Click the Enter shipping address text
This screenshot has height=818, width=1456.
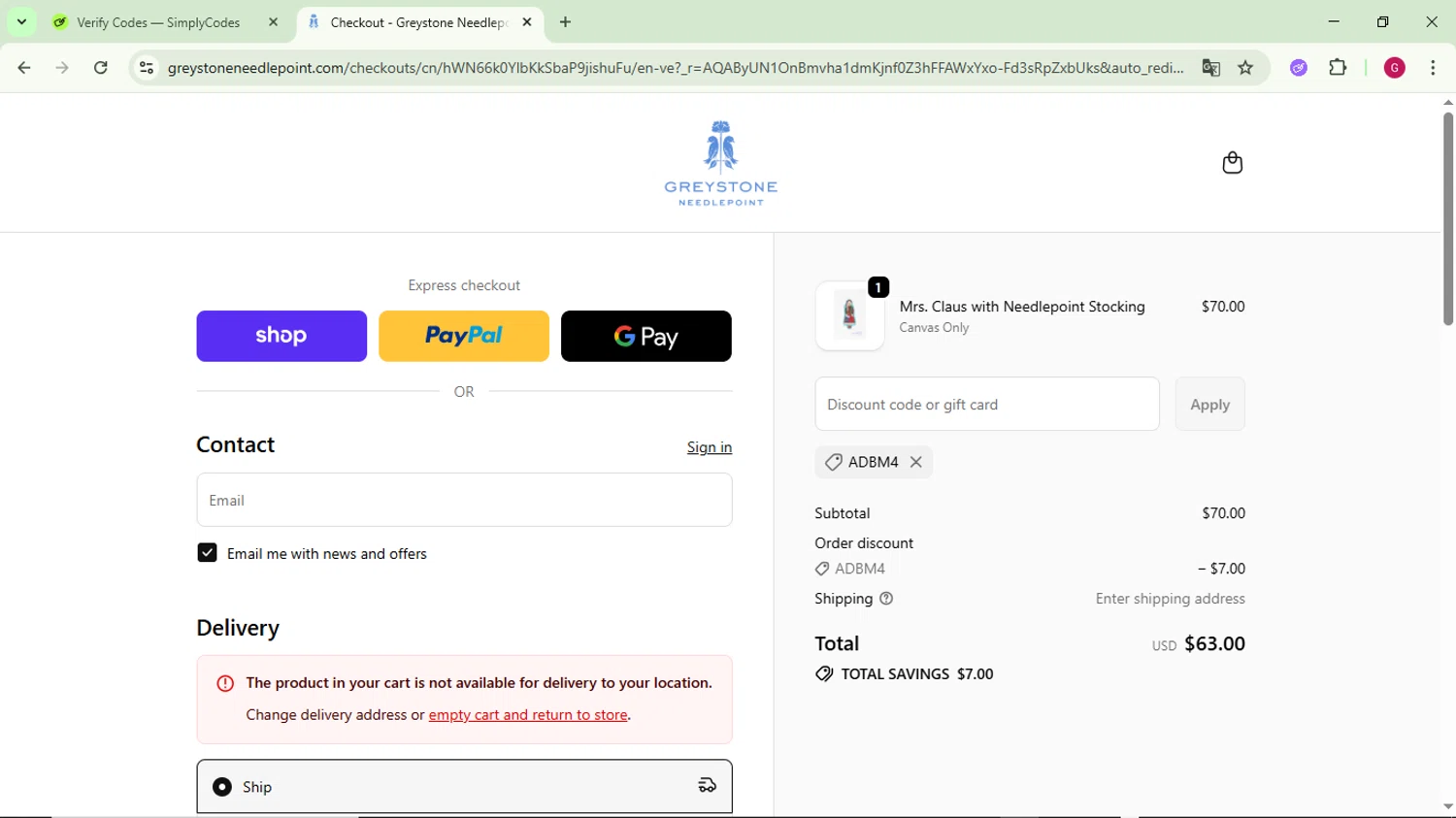1171,599
